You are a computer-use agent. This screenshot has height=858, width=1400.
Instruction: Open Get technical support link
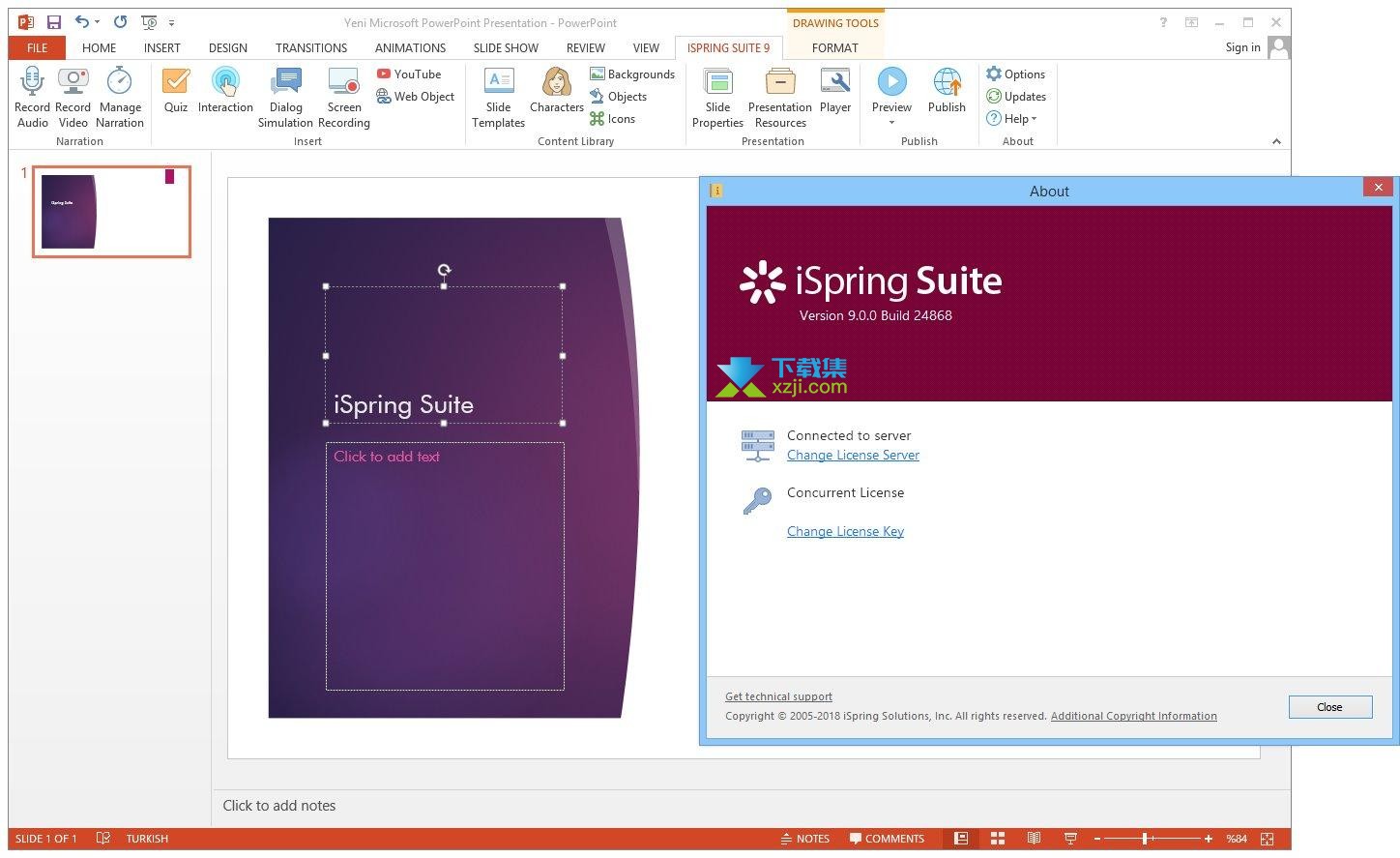[778, 696]
